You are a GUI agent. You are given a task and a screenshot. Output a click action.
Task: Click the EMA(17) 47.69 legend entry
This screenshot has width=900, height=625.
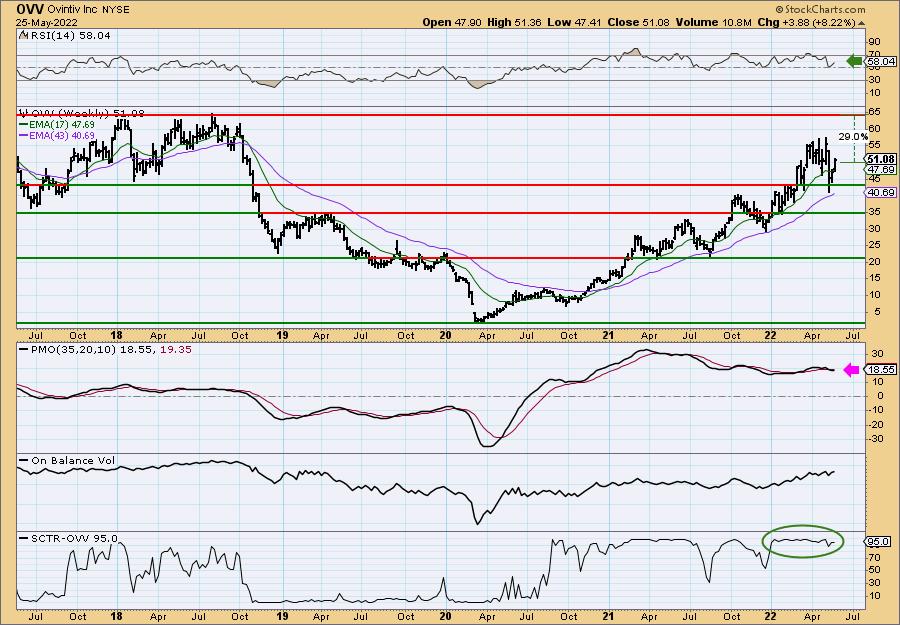click(x=64, y=124)
